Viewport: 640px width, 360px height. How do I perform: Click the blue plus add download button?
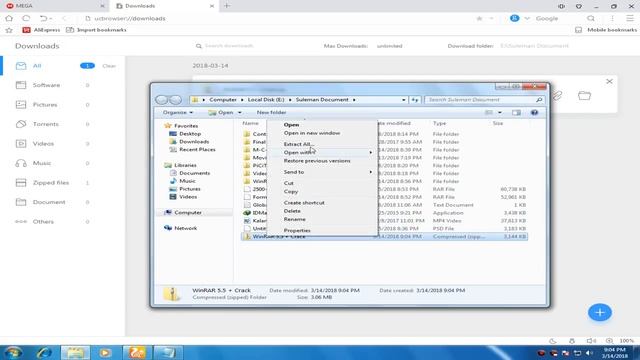(x=600, y=313)
